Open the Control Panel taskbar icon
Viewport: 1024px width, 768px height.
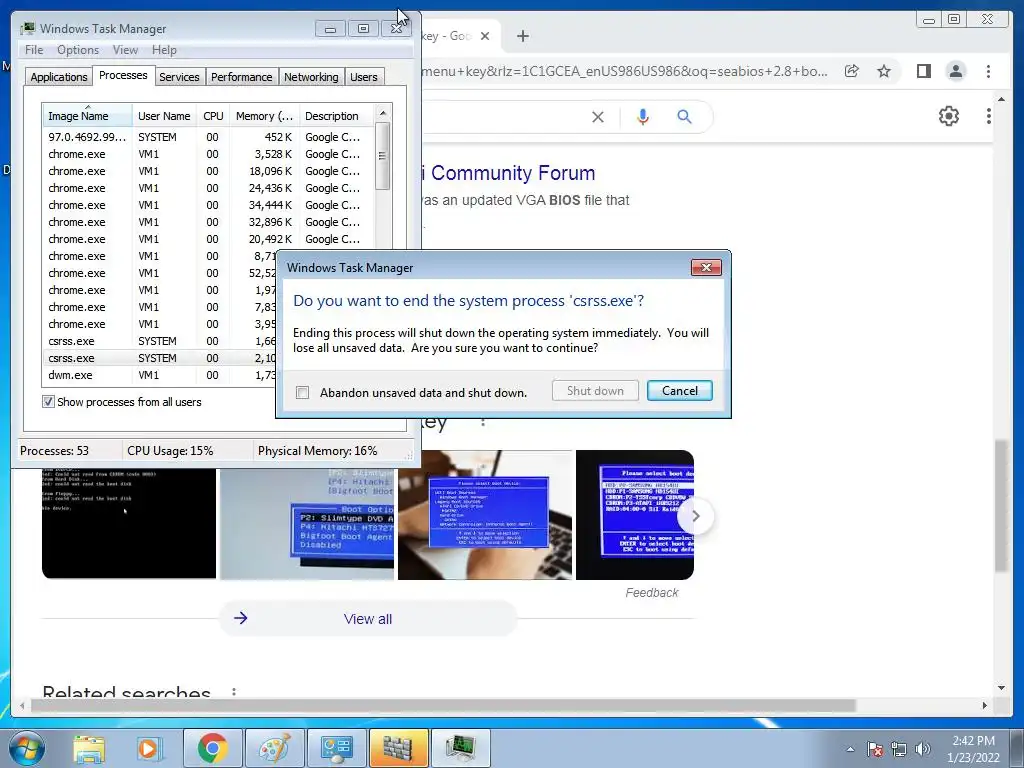(336, 748)
